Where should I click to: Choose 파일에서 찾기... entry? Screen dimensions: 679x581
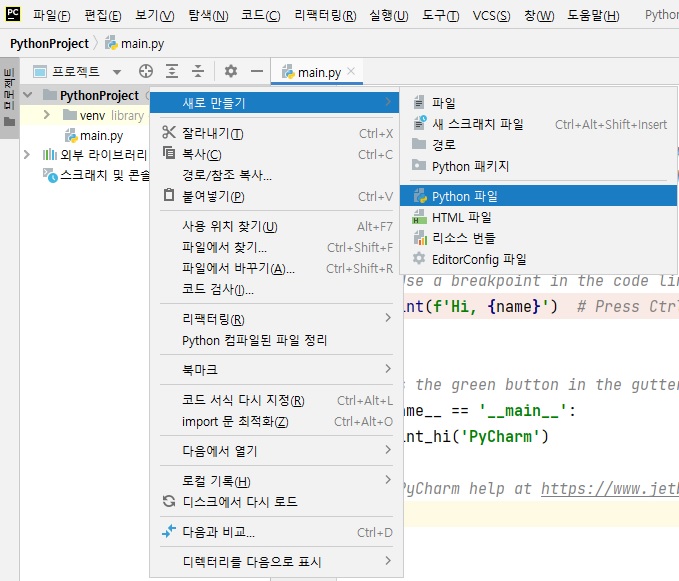point(277,247)
